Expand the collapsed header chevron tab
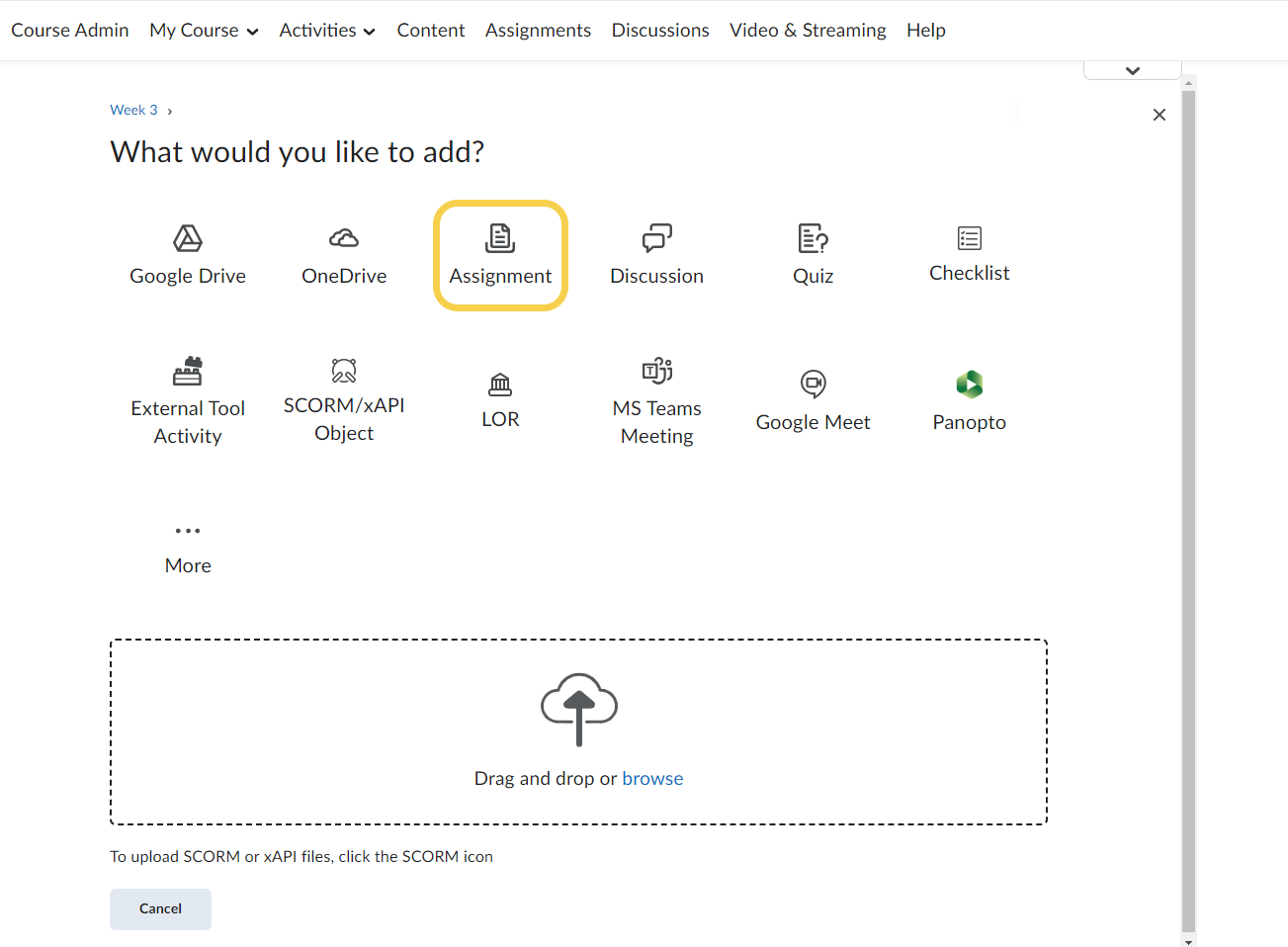1288x947 pixels. [x=1132, y=70]
